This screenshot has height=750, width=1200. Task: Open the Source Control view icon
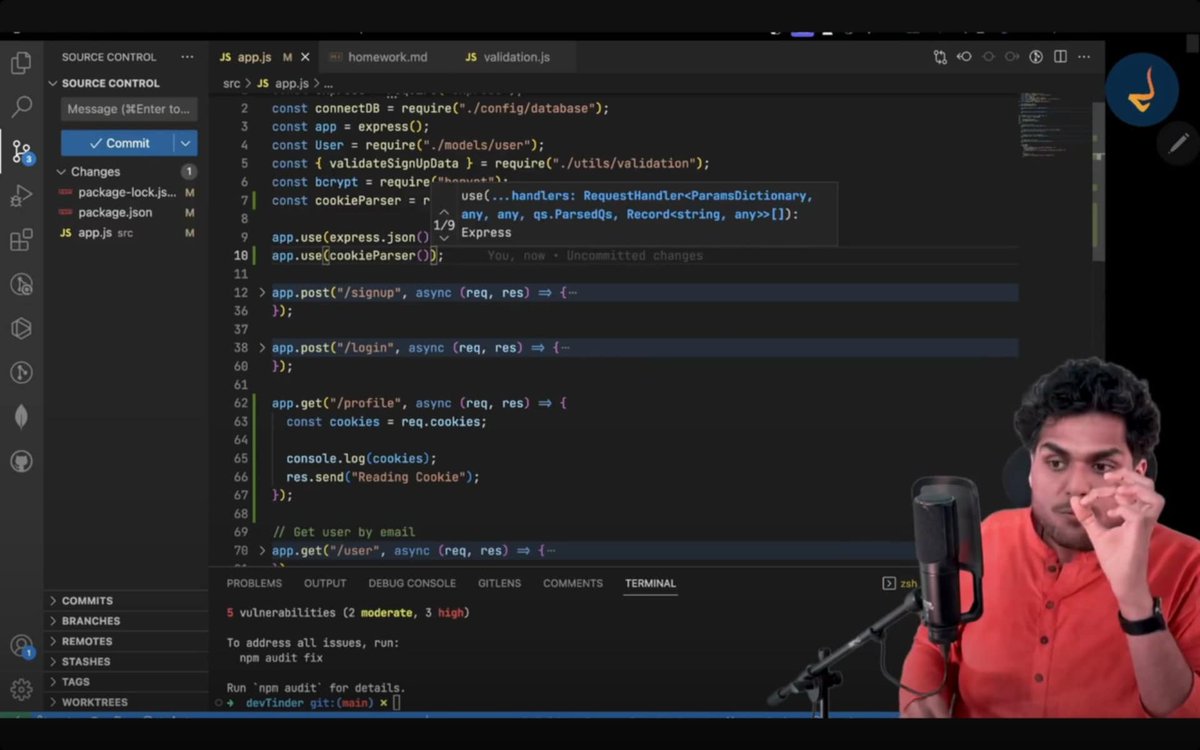21,152
